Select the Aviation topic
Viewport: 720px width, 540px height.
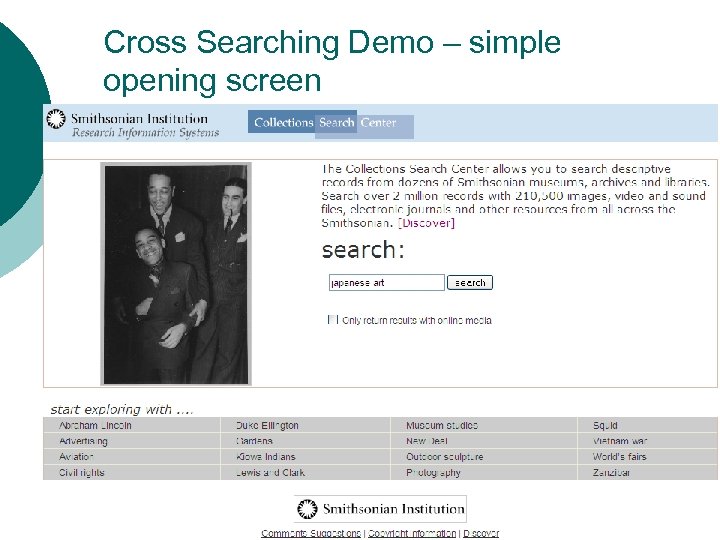coord(76,457)
